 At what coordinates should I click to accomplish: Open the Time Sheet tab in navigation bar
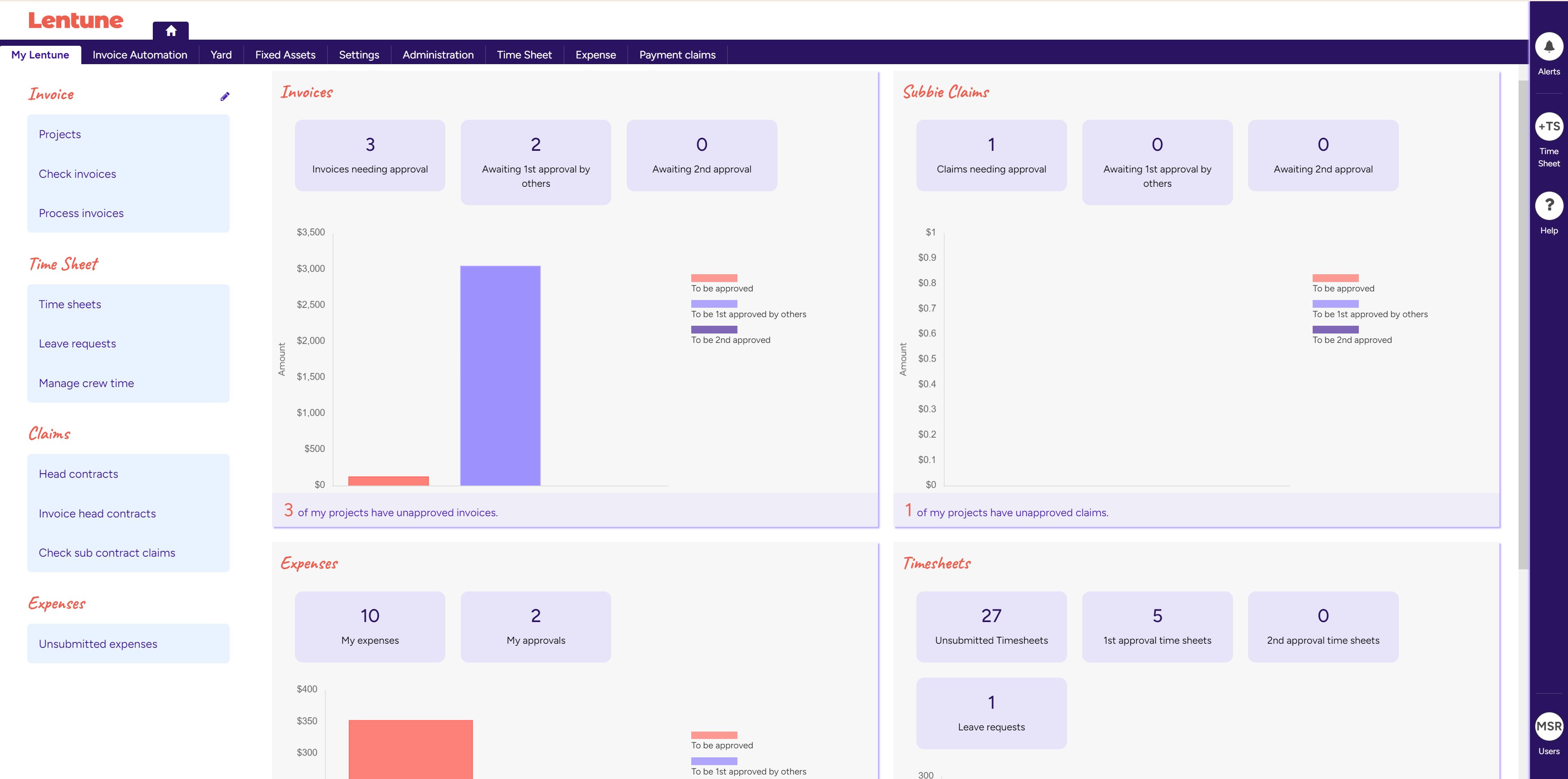tap(524, 55)
